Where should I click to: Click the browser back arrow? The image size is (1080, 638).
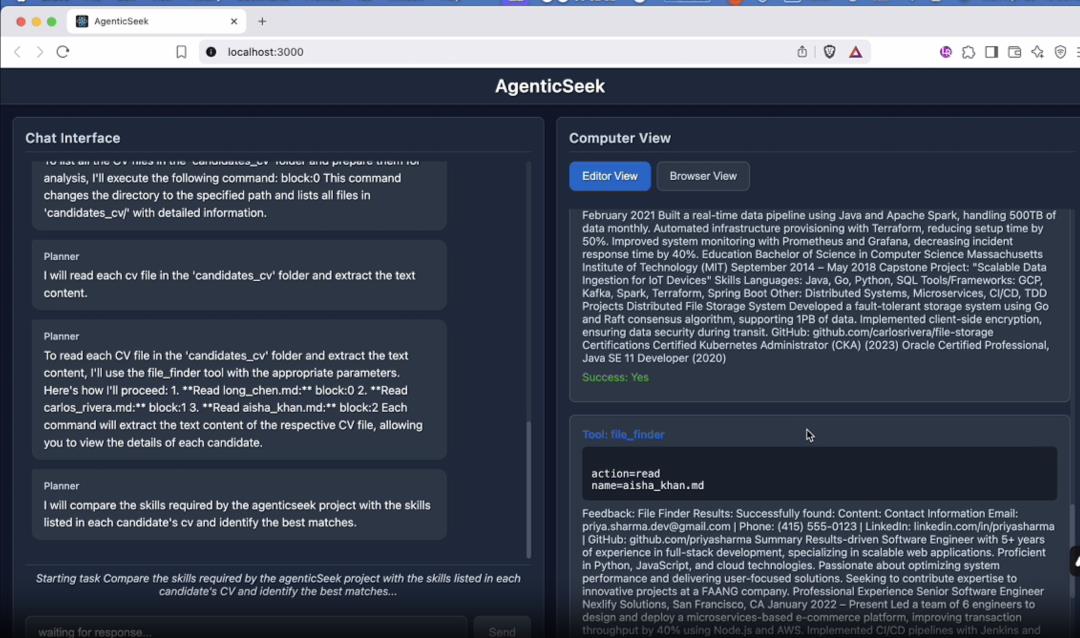click(17, 52)
